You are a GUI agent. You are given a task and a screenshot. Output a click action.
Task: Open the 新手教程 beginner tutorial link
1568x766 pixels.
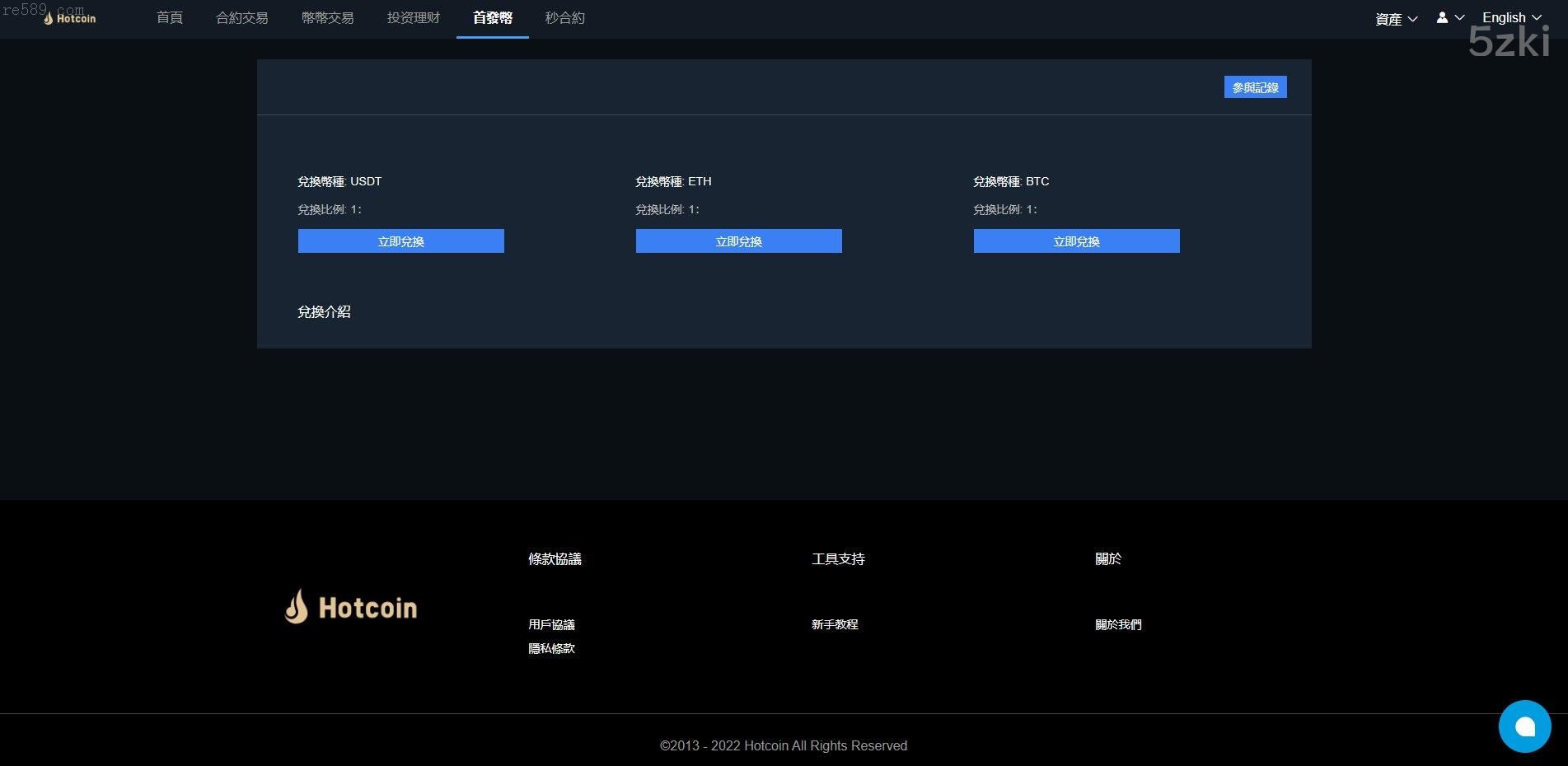[x=835, y=624]
